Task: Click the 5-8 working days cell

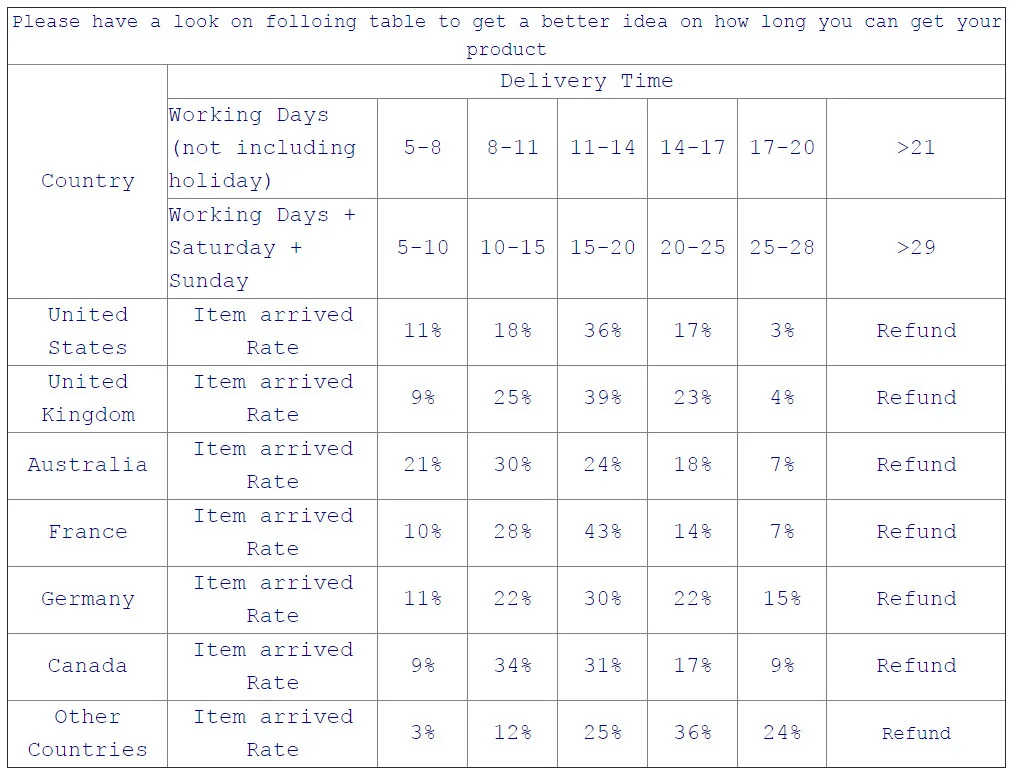Action: click(423, 148)
